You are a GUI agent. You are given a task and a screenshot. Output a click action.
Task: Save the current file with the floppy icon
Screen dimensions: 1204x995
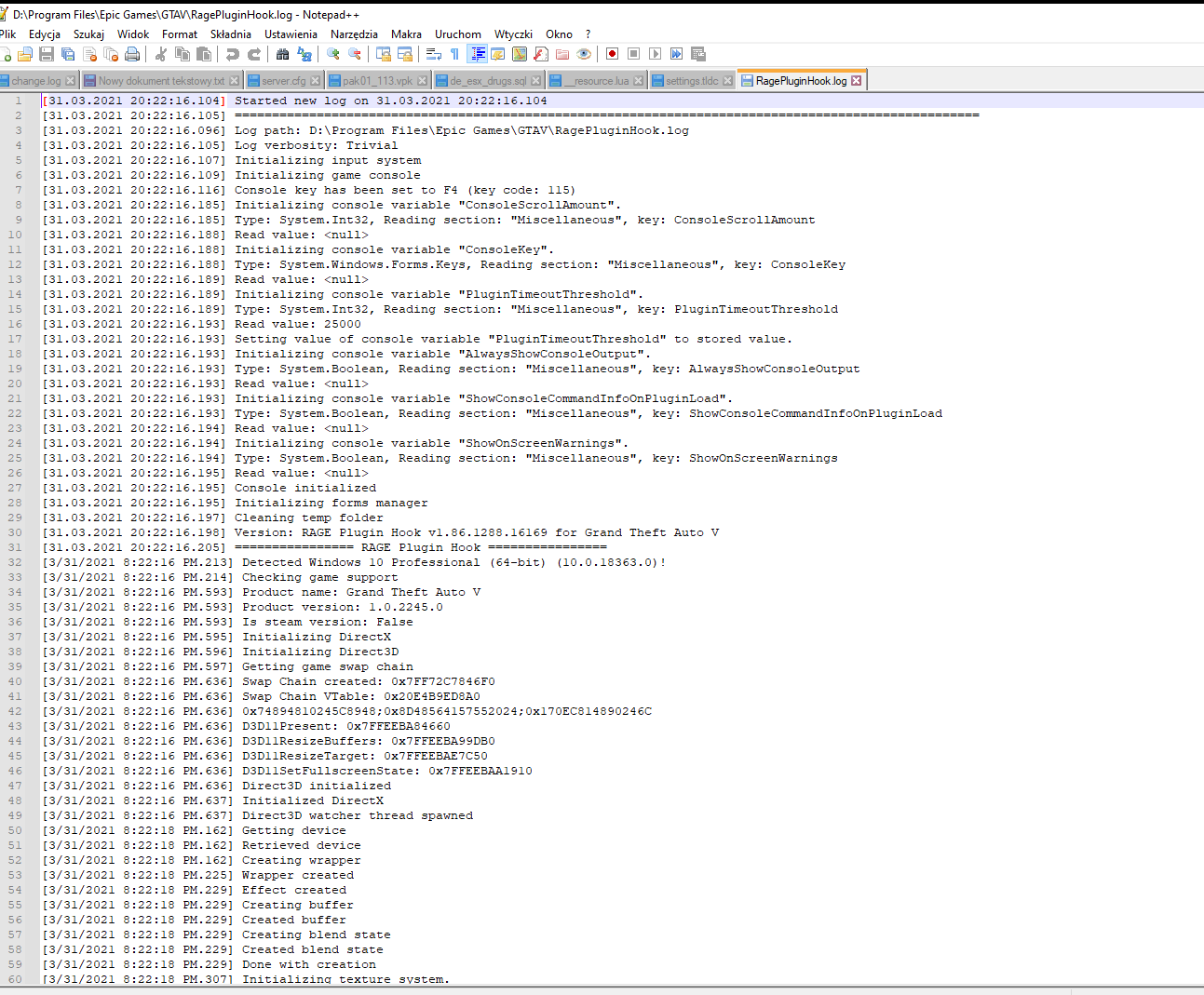[x=47, y=54]
